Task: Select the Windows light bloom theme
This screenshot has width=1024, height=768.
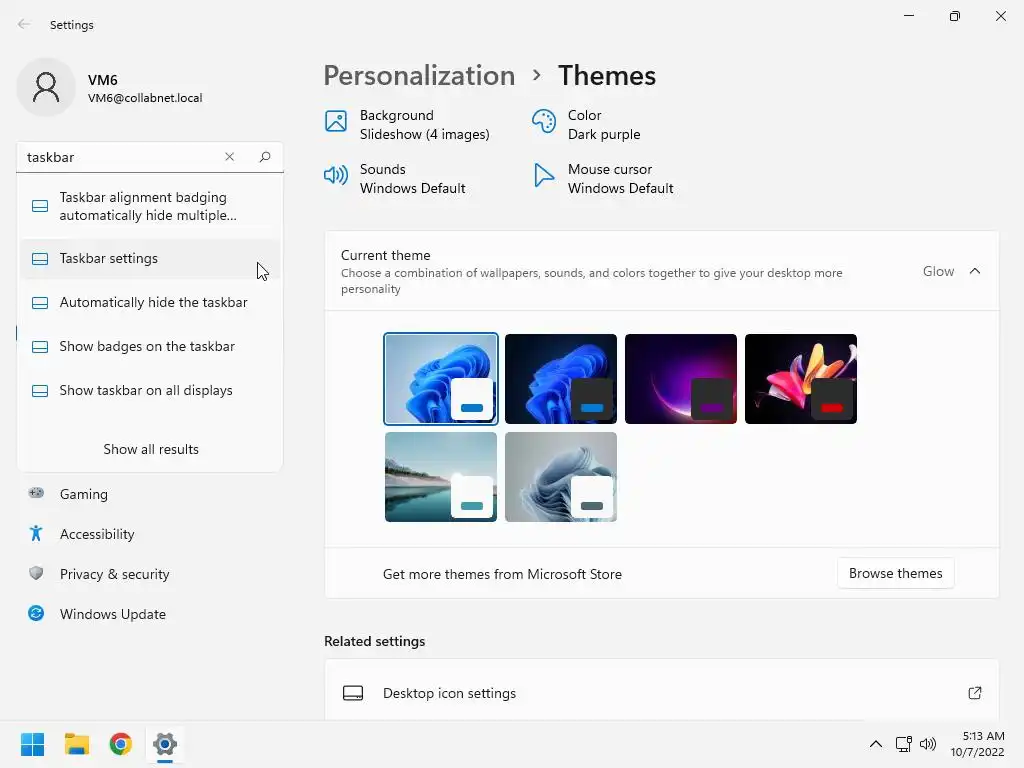Action: coord(441,379)
